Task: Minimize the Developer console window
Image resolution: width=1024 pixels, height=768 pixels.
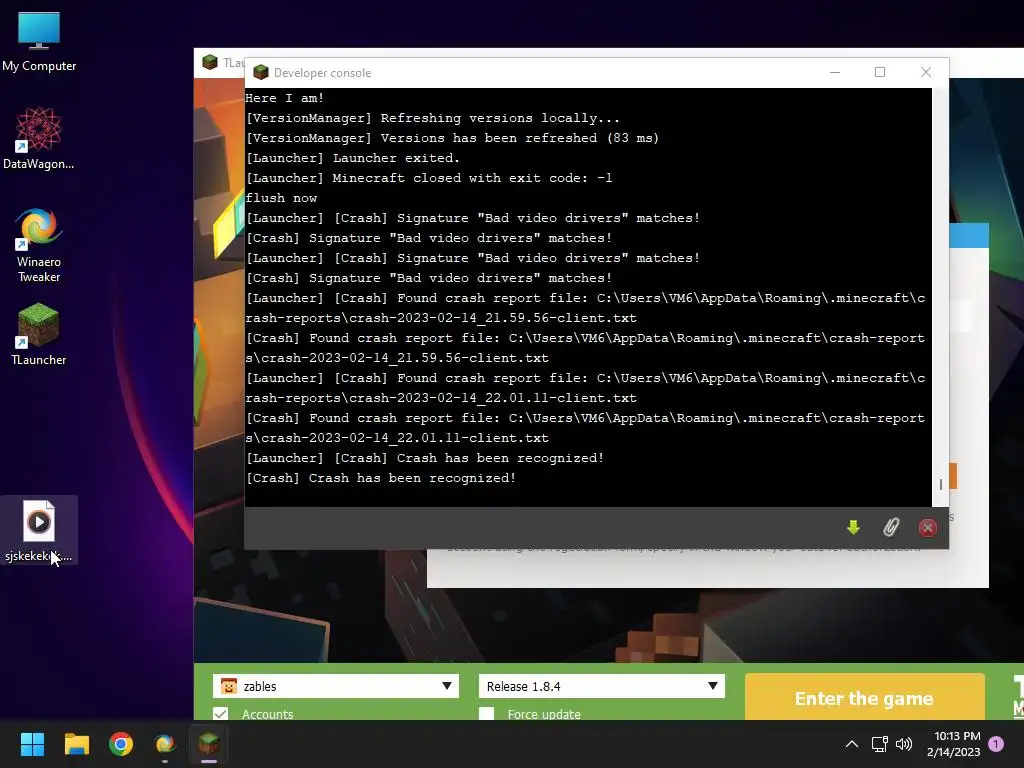Action: [x=835, y=72]
